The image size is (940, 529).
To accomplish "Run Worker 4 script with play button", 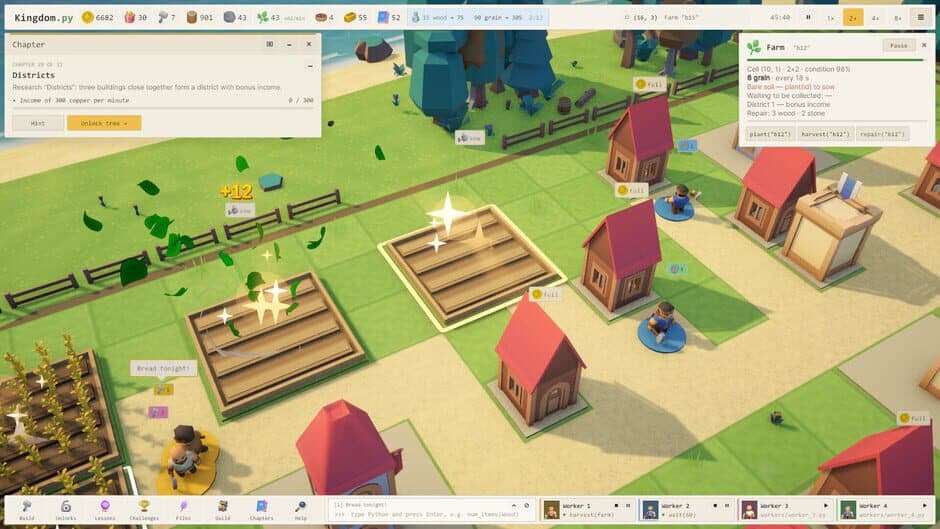I will coord(924,506).
